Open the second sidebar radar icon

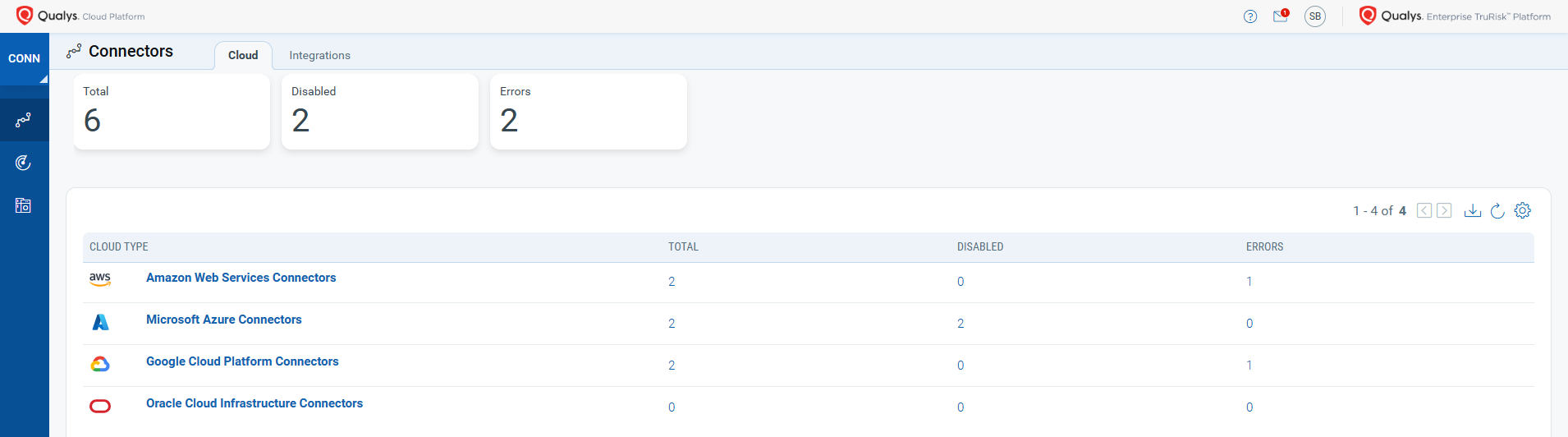coord(24,163)
